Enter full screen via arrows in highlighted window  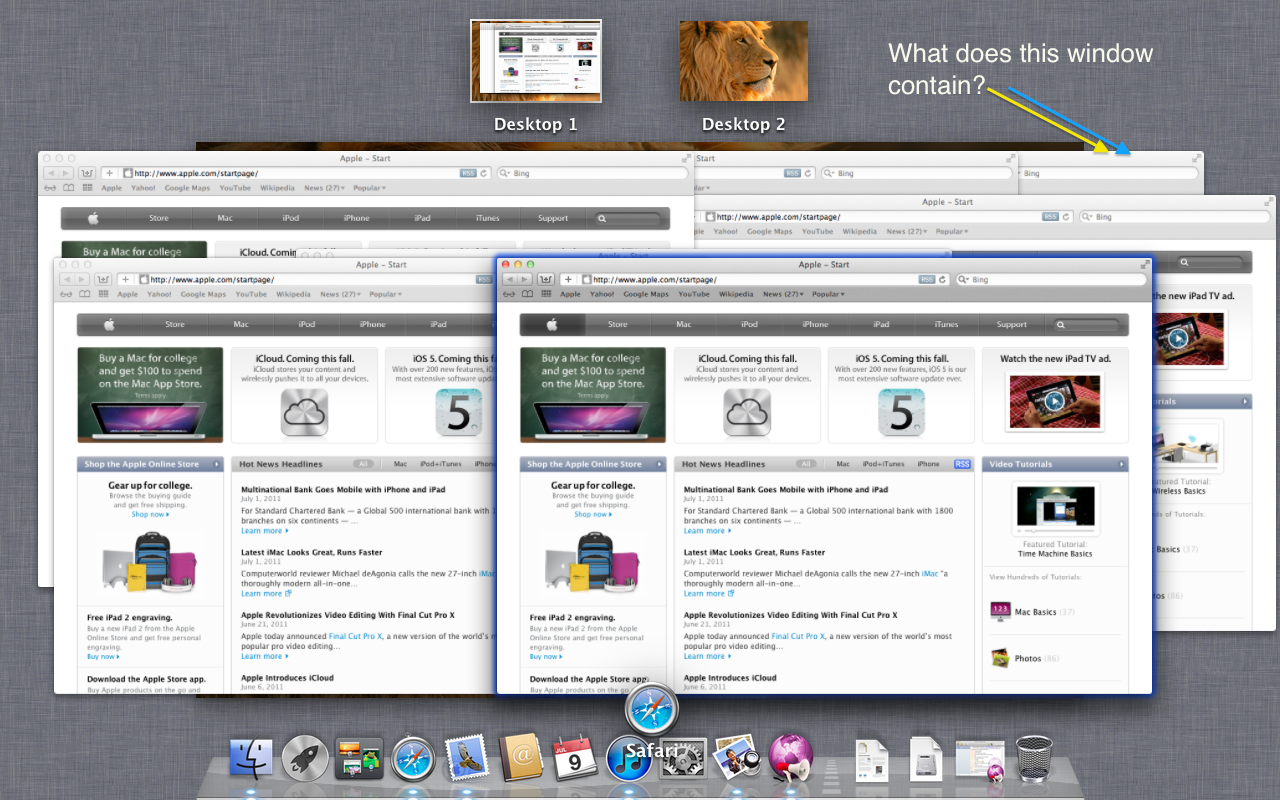tap(1145, 265)
